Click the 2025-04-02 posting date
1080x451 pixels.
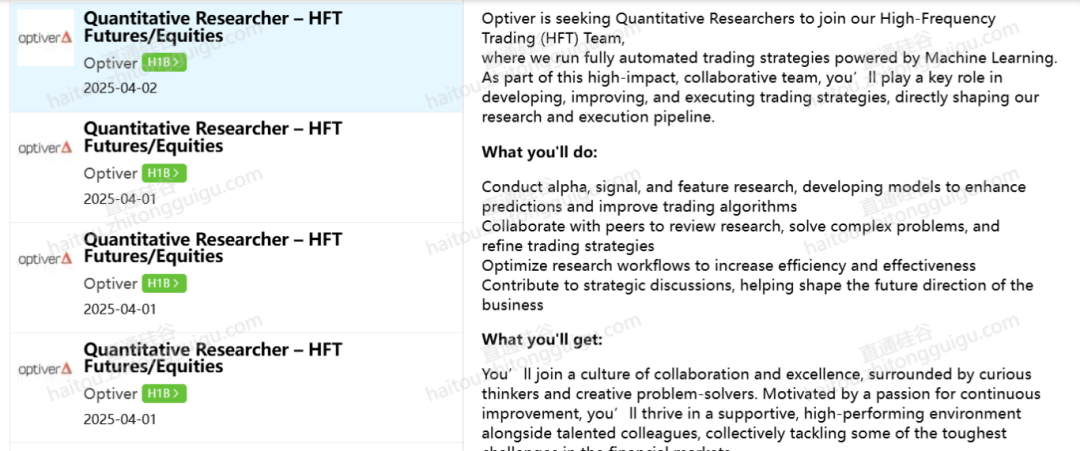coord(120,89)
